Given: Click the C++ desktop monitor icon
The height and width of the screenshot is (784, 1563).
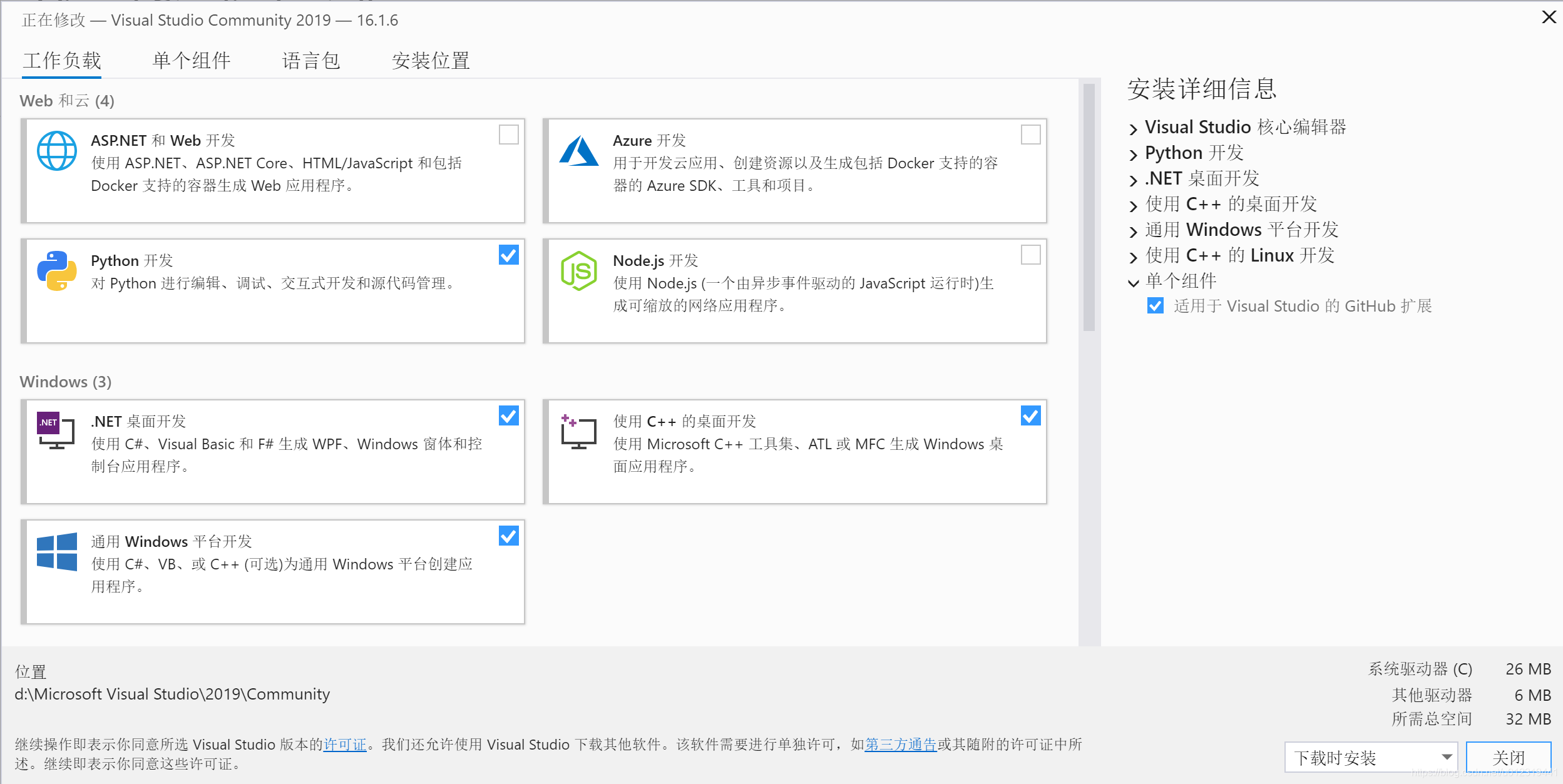Looking at the screenshot, I should [x=578, y=432].
